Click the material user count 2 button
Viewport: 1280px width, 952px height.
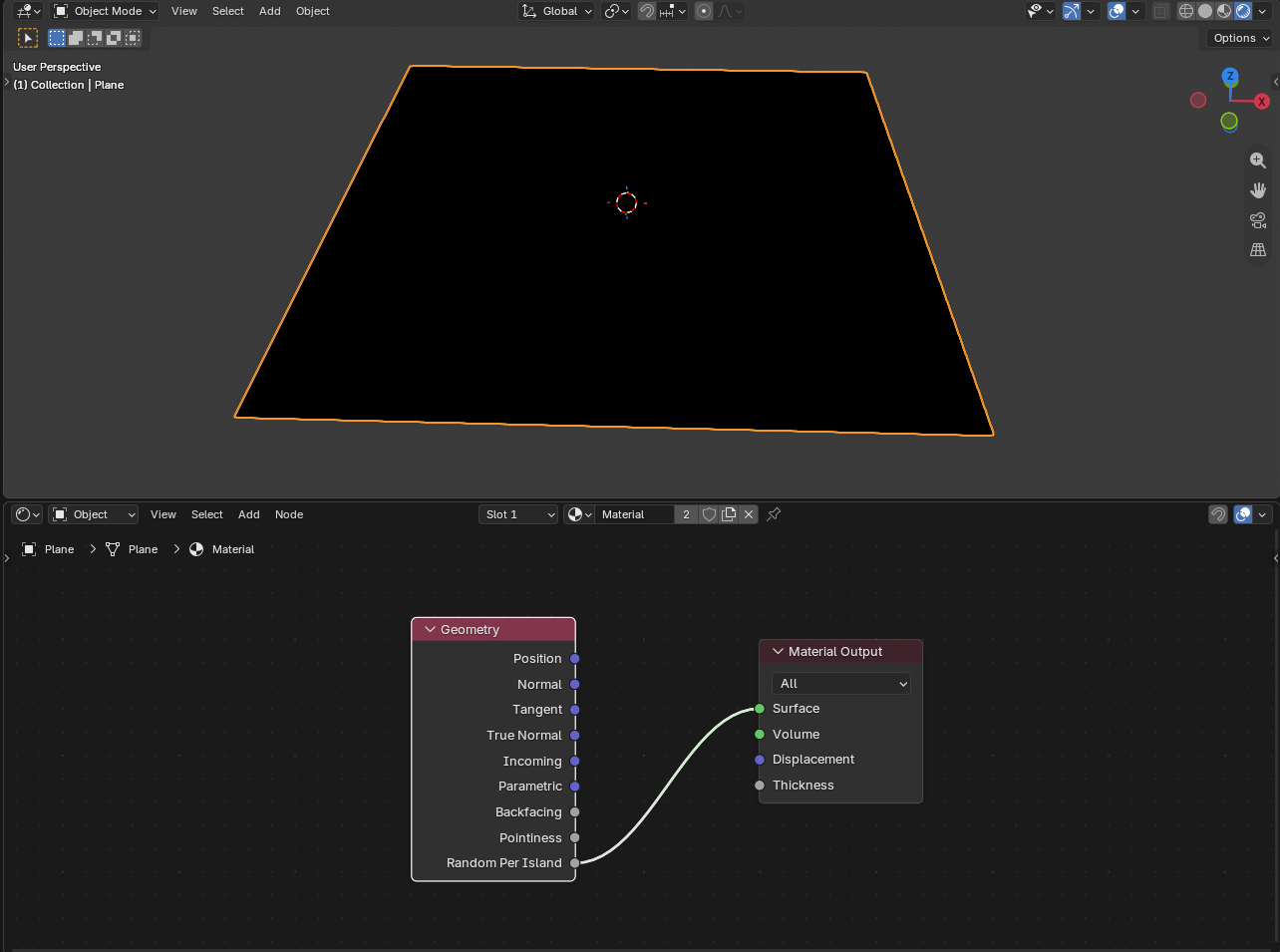pos(686,514)
